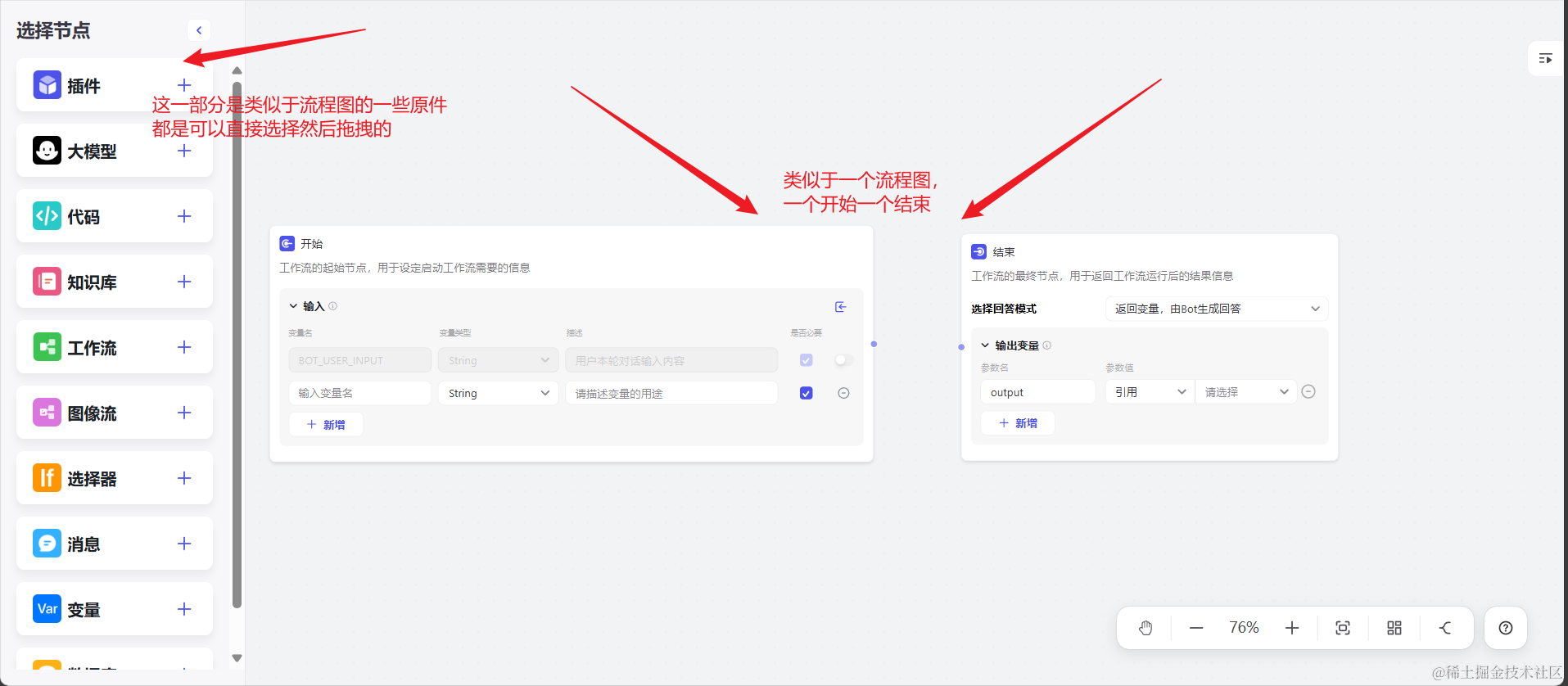The height and width of the screenshot is (686, 1568).
Task: Toggle the disabled BOT_USER_INPUT required checkbox
Action: pos(807,361)
